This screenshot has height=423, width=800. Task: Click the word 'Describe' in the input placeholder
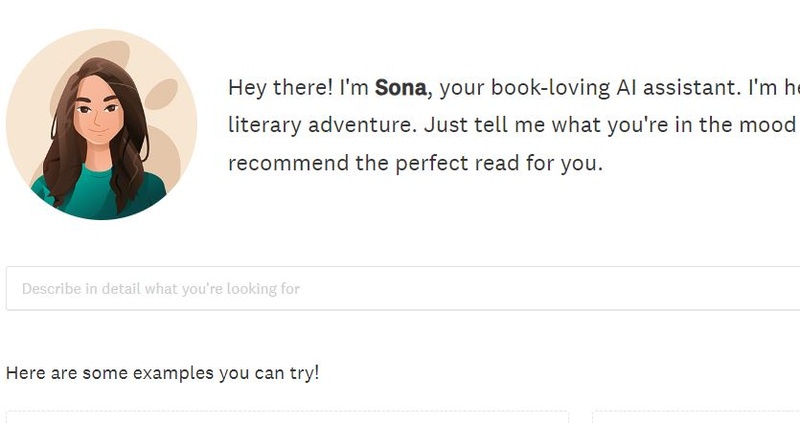pyautogui.click(x=52, y=289)
